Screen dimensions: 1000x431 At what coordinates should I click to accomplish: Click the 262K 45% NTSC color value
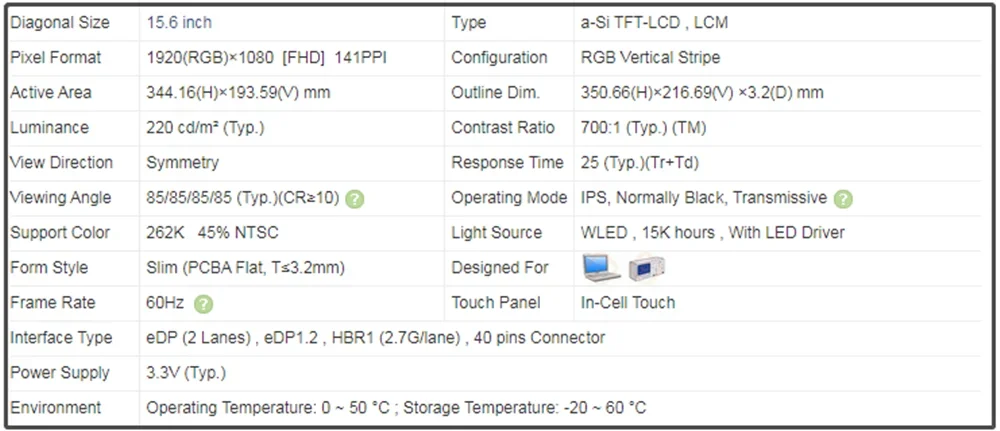coord(212,232)
